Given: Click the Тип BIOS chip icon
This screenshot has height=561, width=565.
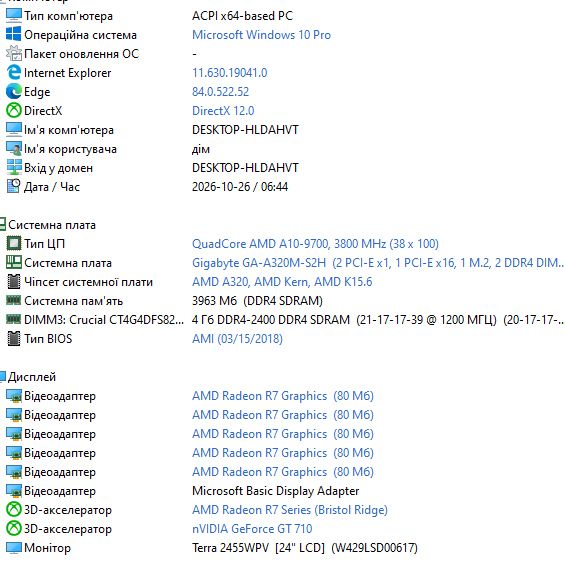Looking at the screenshot, I should click(x=14, y=339).
